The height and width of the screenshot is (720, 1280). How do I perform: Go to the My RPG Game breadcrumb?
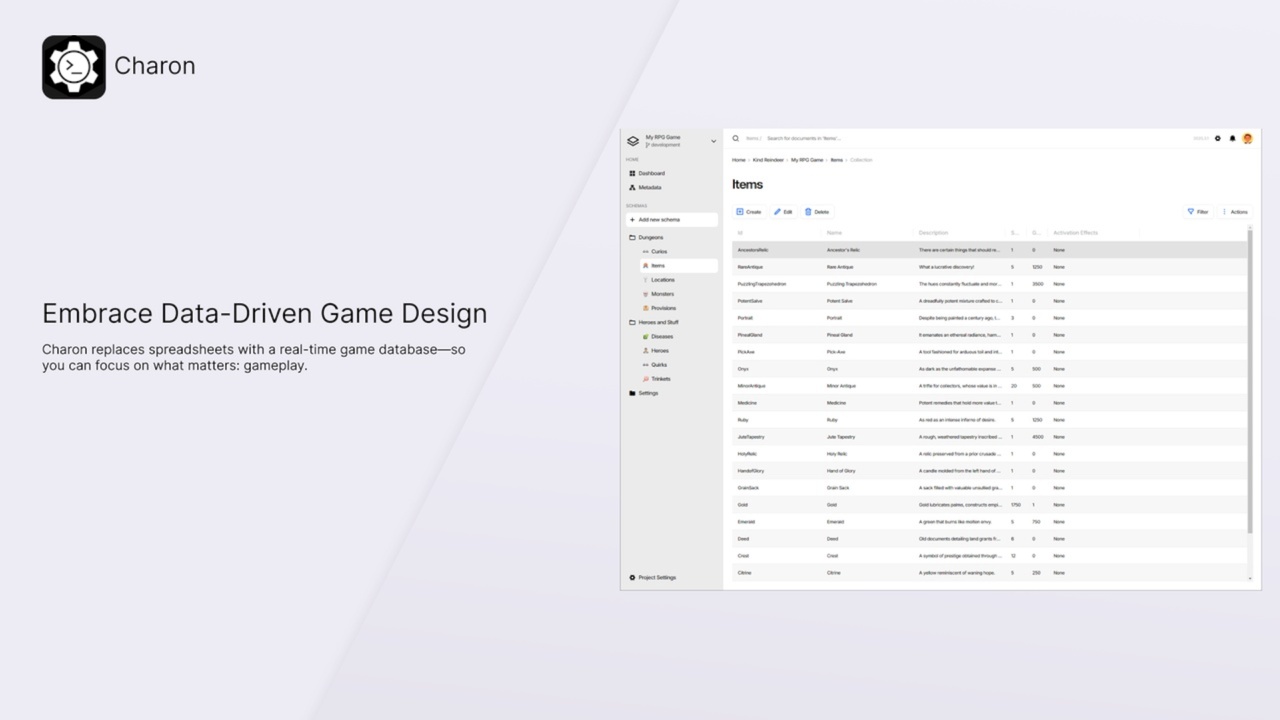(807, 160)
